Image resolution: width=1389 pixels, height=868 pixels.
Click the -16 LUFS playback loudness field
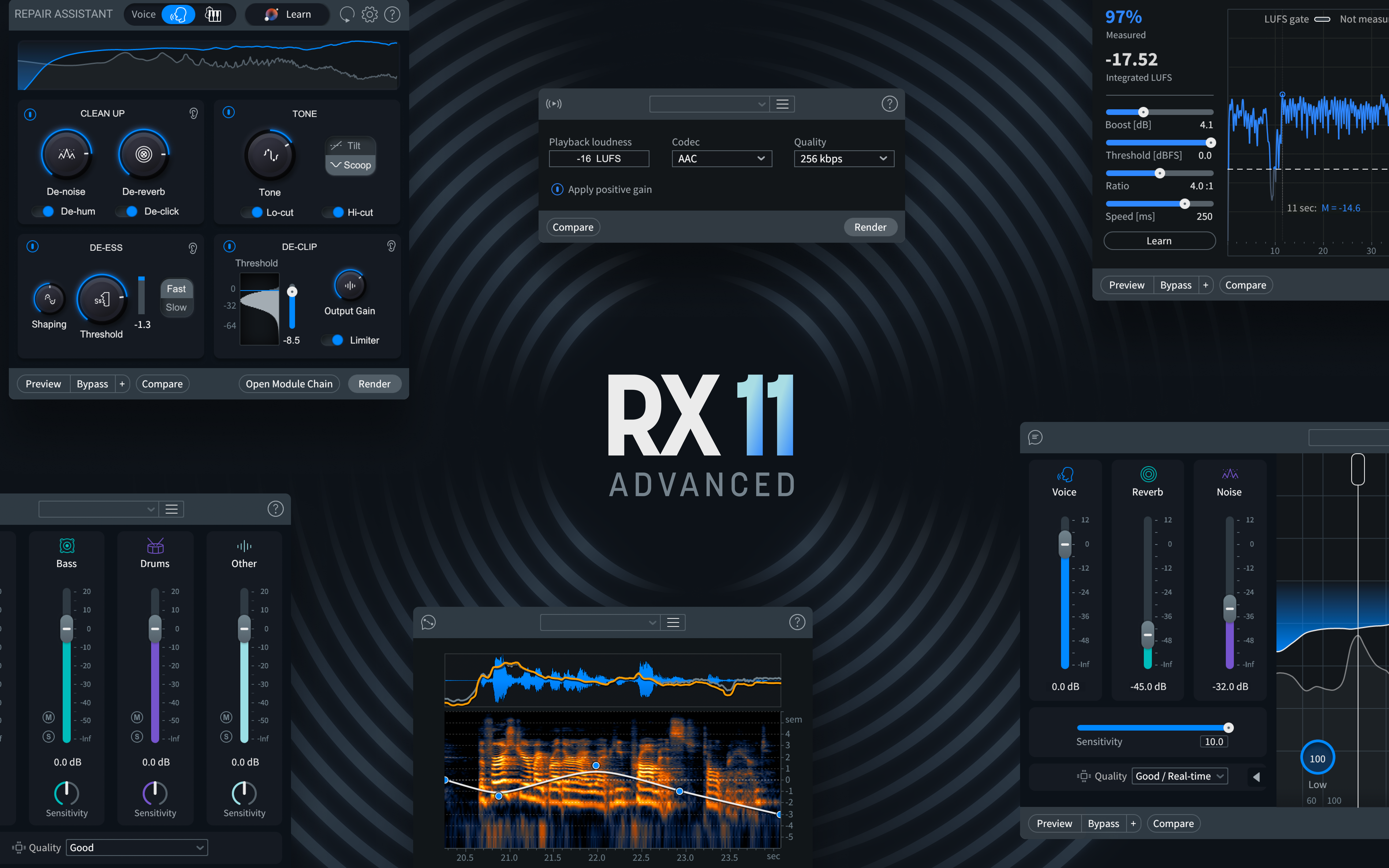(x=599, y=158)
